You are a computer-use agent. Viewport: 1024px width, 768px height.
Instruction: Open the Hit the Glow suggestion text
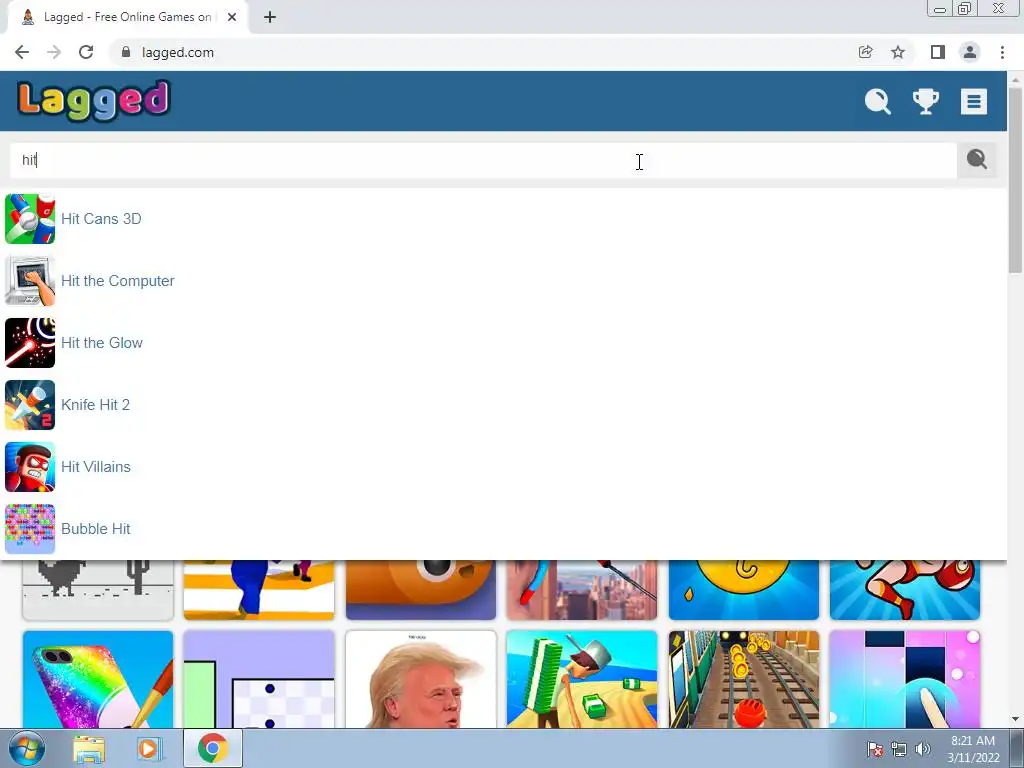point(102,343)
